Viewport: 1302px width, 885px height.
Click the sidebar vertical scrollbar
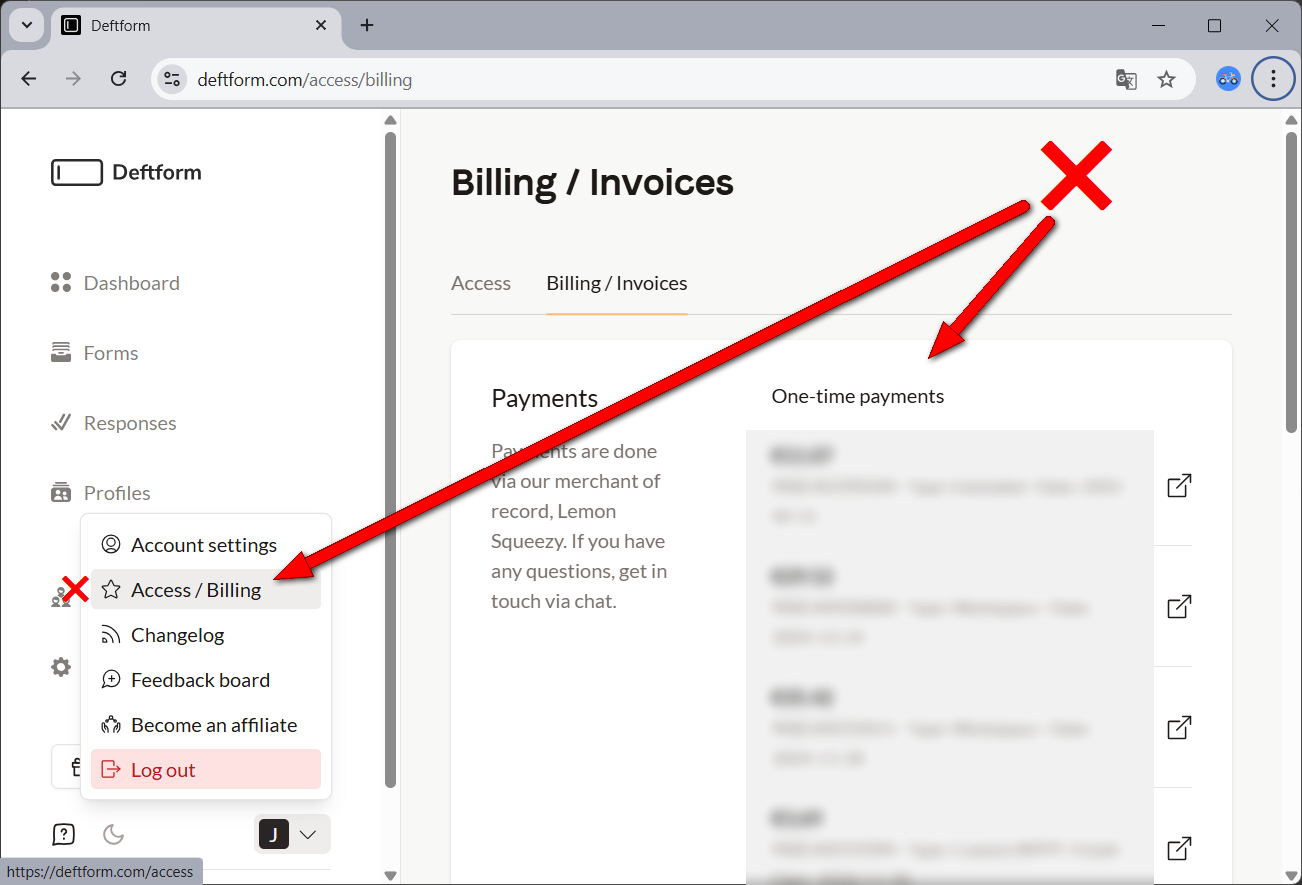390,460
